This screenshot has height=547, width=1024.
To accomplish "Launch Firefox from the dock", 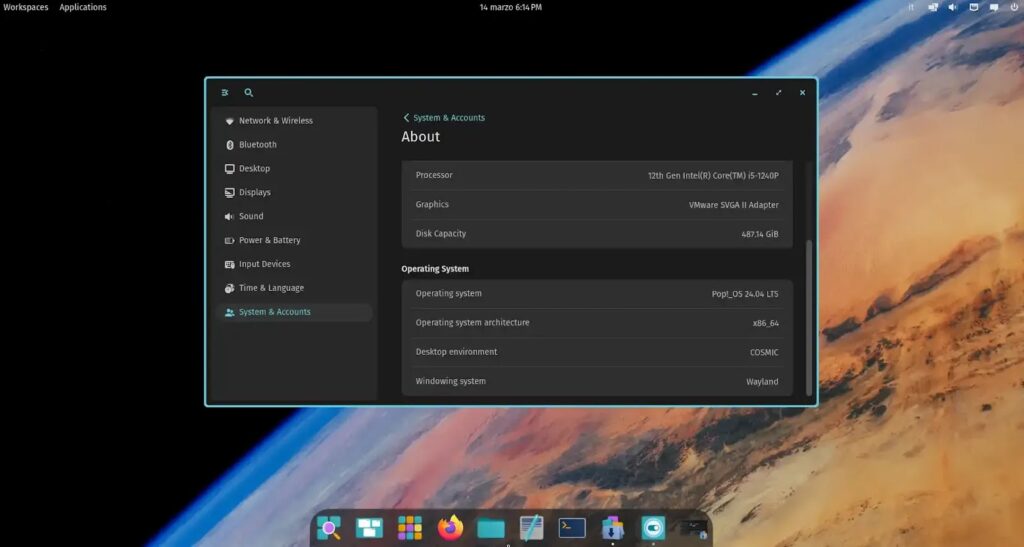I will tap(450, 527).
